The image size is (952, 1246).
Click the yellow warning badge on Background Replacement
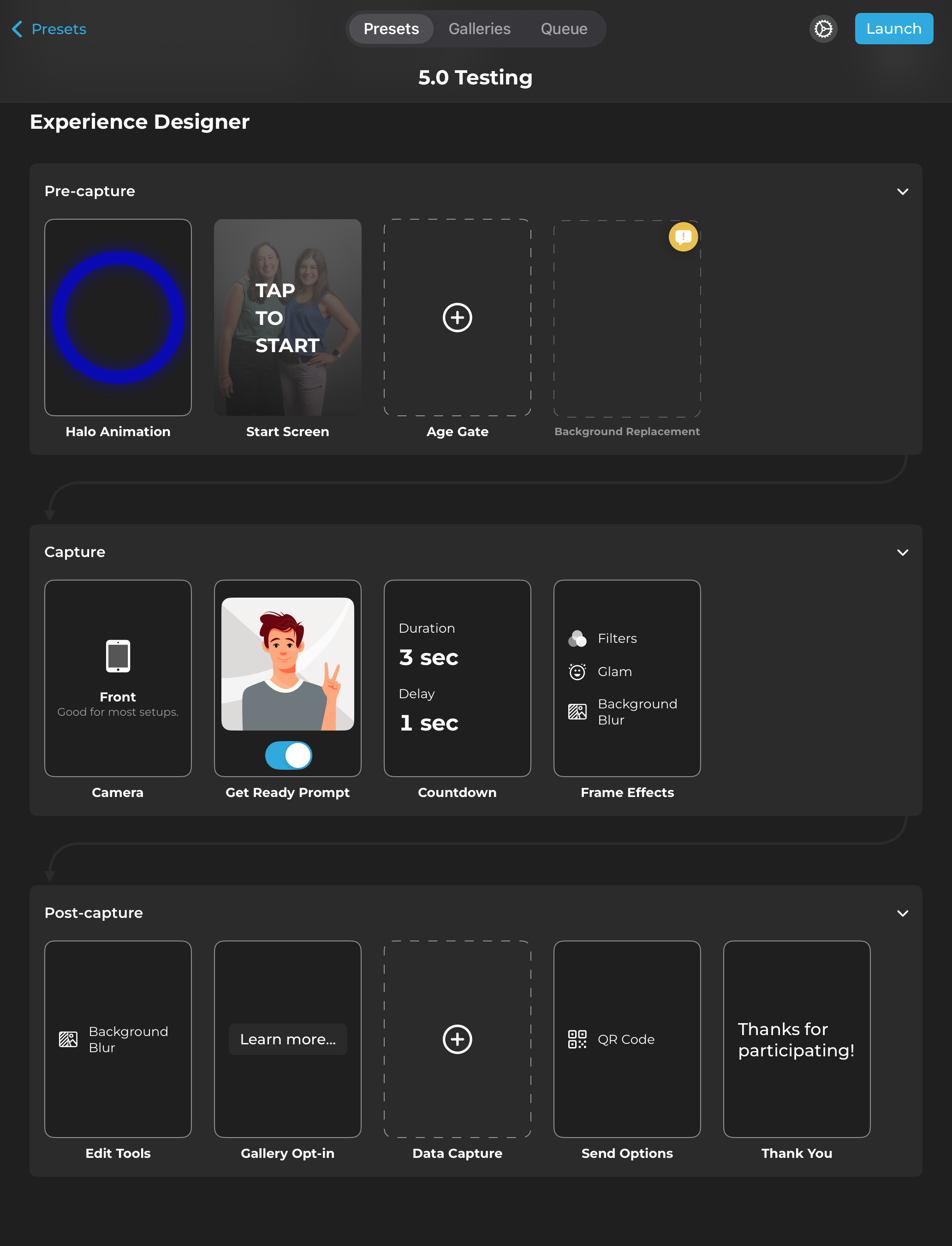click(x=683, y=237)
